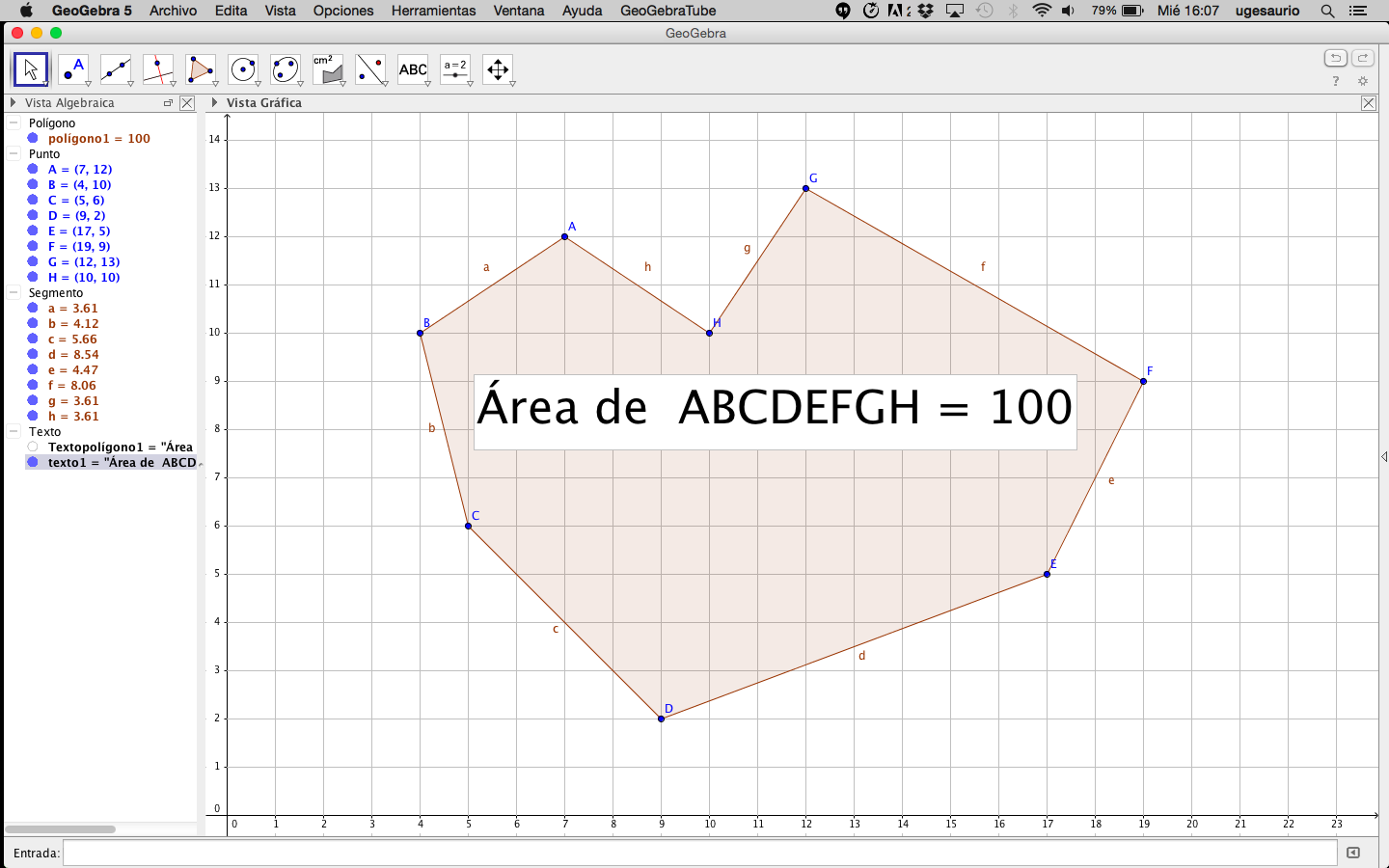Select the Move arrow tool
Screen dimensions: 1389x868
point(31,69)
